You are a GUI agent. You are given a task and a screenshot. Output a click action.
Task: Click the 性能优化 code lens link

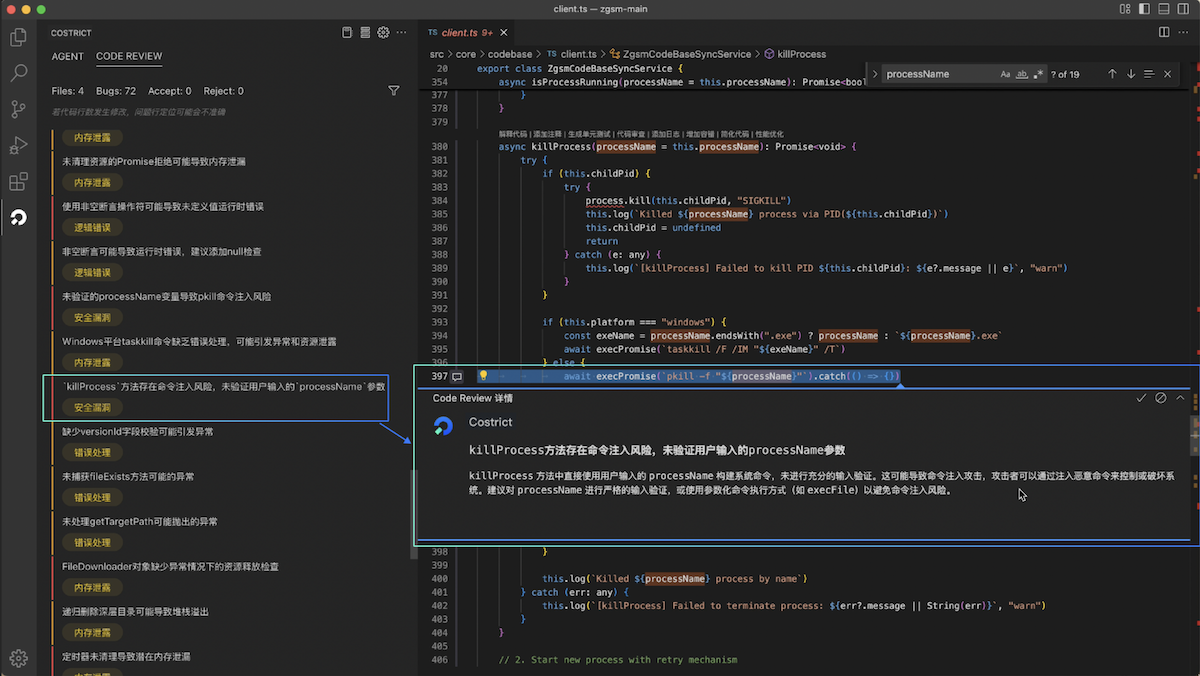(769, 134)
